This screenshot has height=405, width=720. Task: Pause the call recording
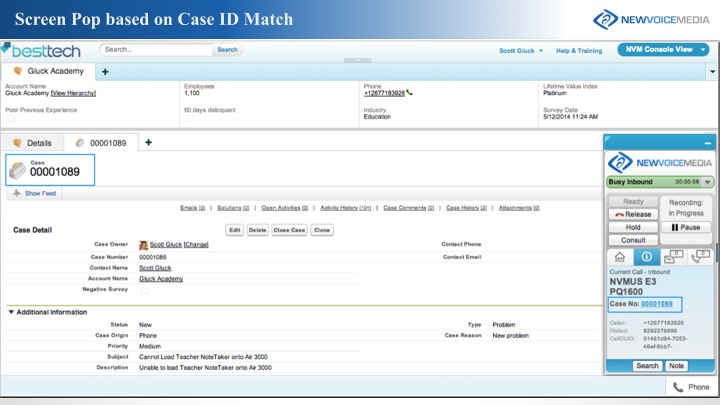click(x=686, y=227)
